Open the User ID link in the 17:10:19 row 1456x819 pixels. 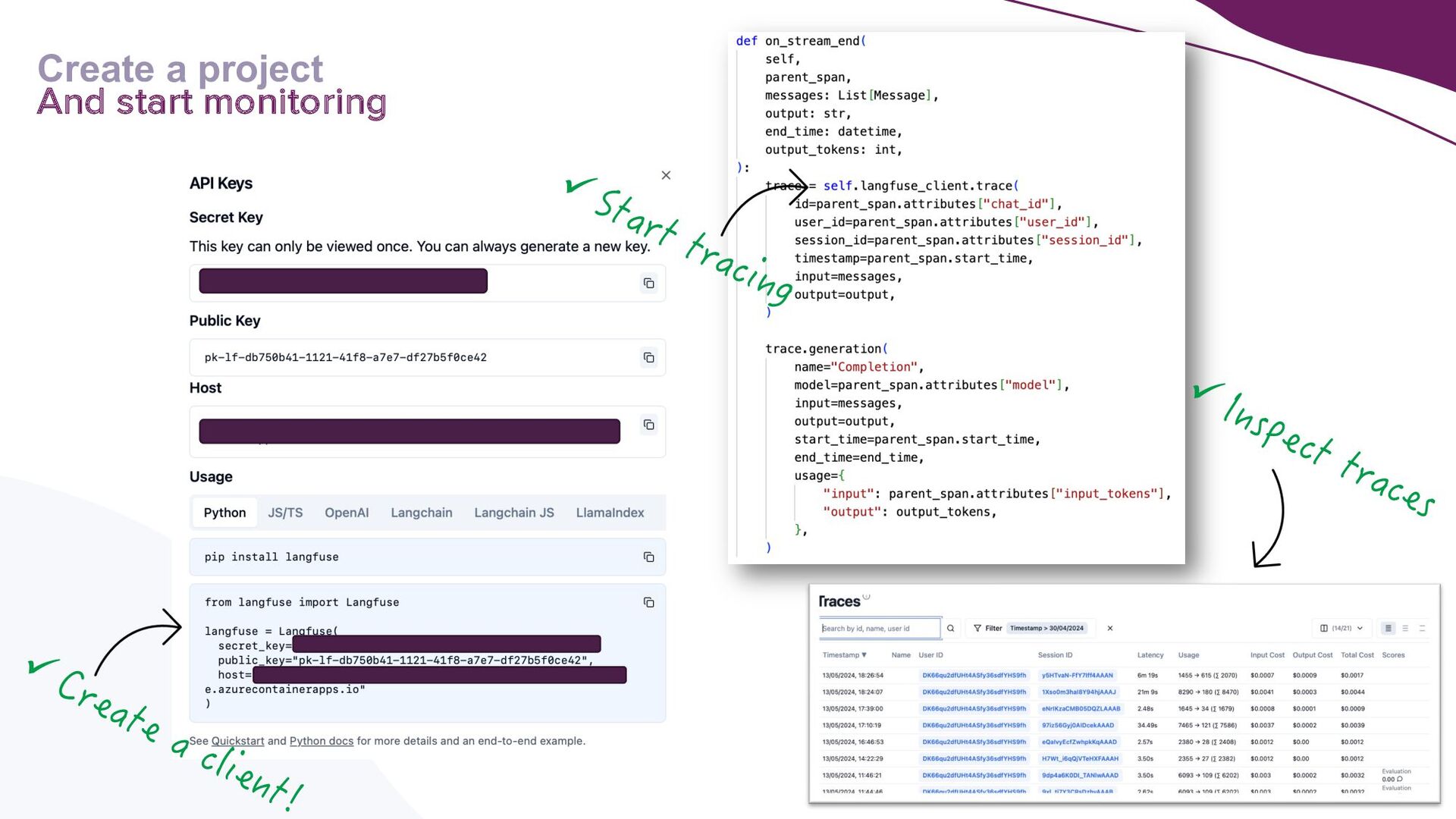tap(974, 725)
